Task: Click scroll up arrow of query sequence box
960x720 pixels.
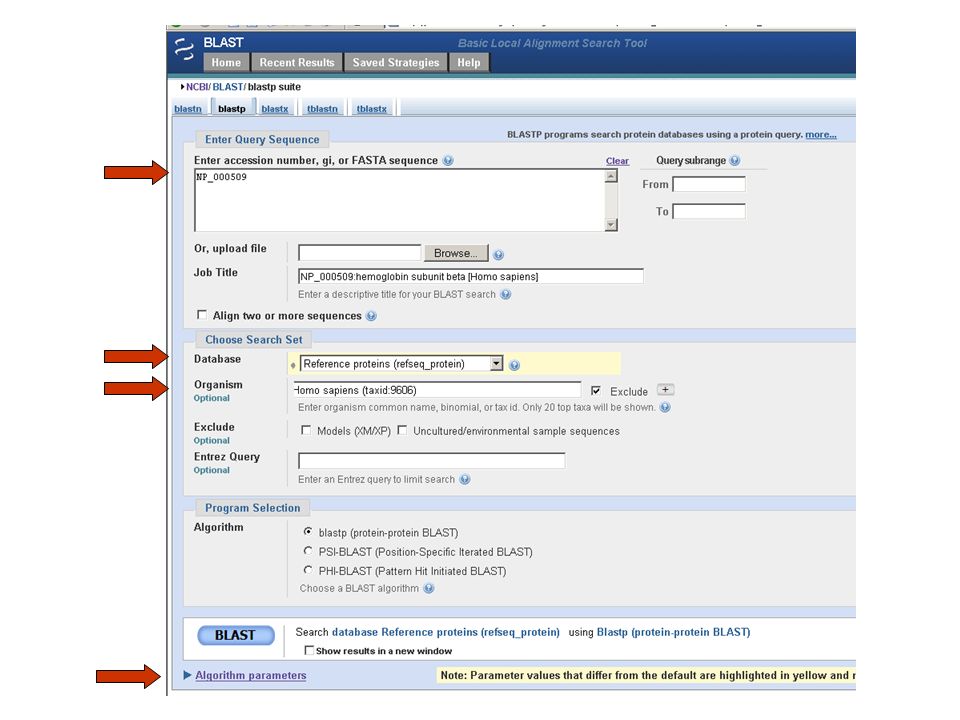Action: click(x=610, y=176)
